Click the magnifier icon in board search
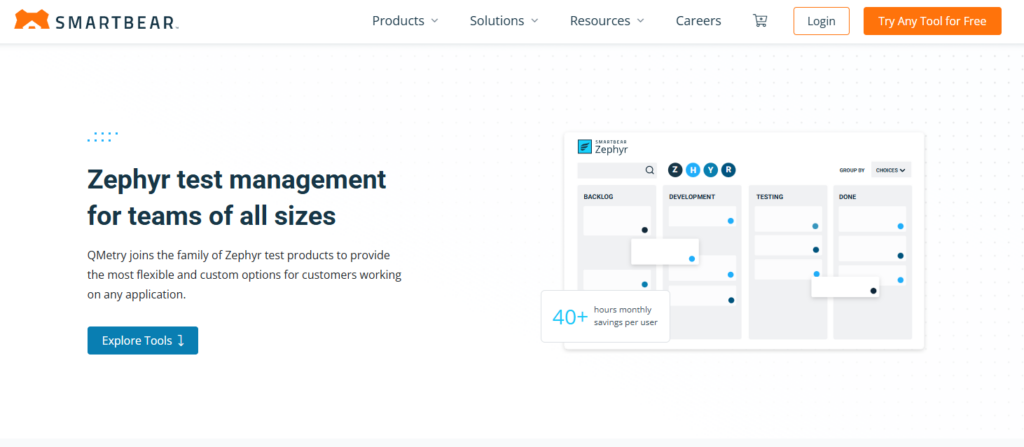Viewport: 1024px width, 447px height. [x=649, y=170]
